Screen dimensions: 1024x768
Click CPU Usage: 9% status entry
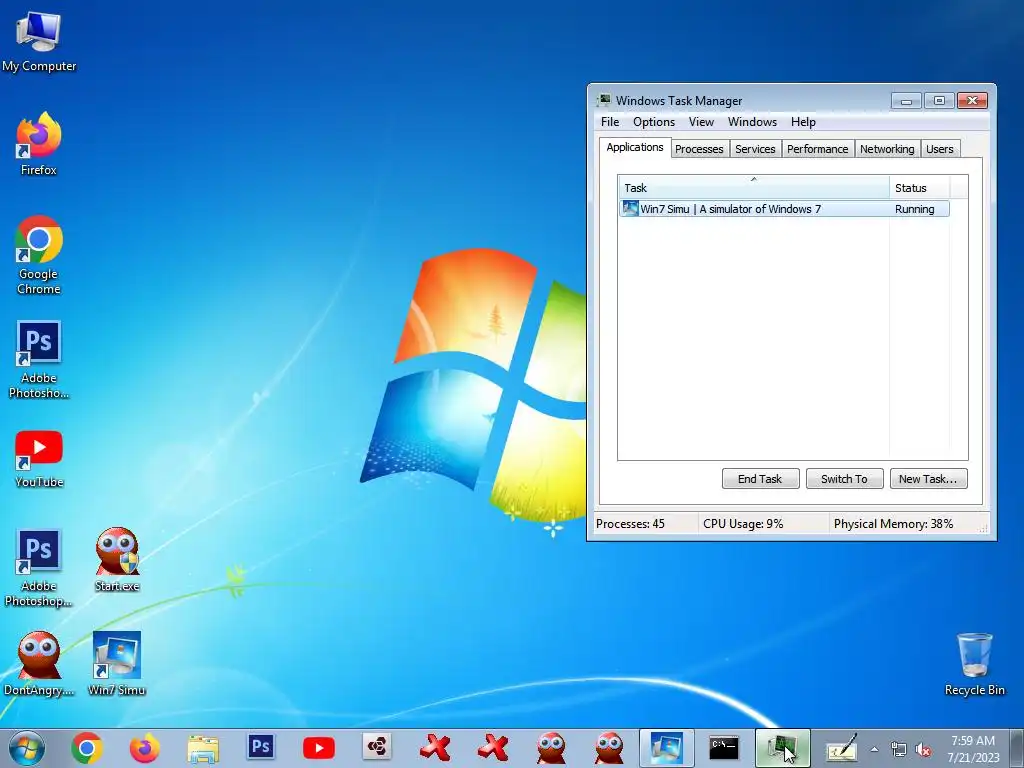coord(743,524)
